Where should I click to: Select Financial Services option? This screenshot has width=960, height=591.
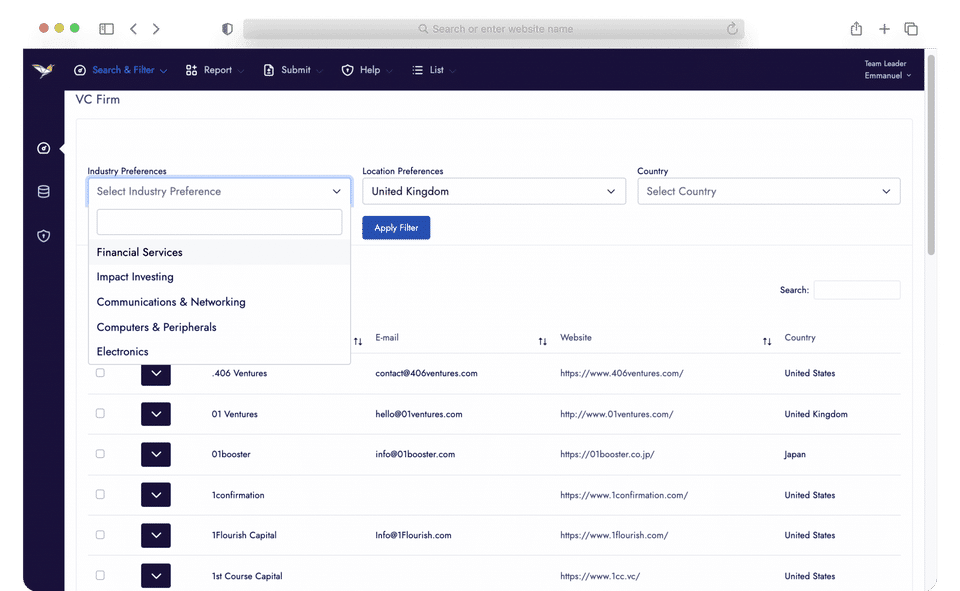(219, 252)
